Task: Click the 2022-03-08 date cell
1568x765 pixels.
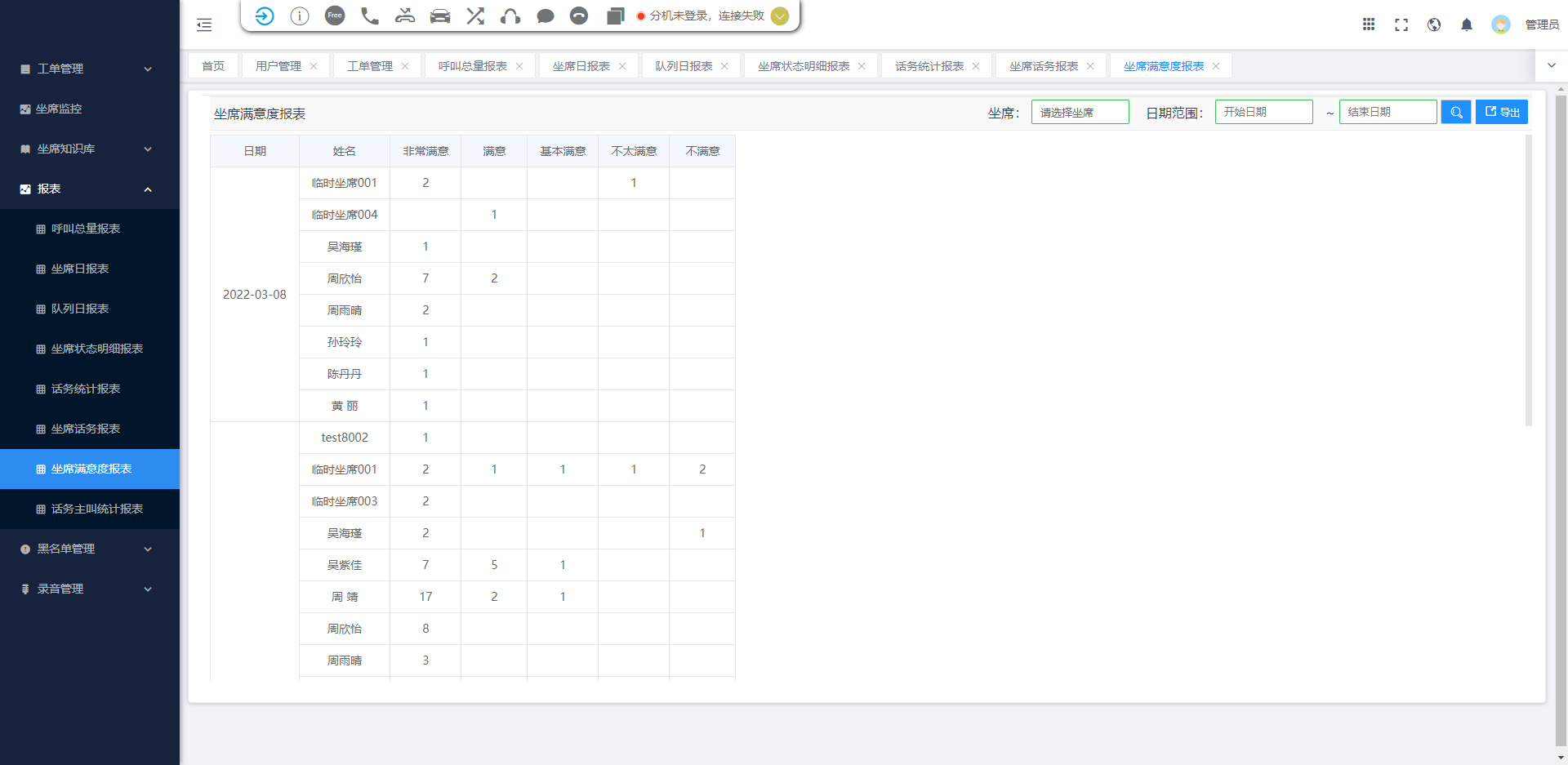Action: click(255, 294)
